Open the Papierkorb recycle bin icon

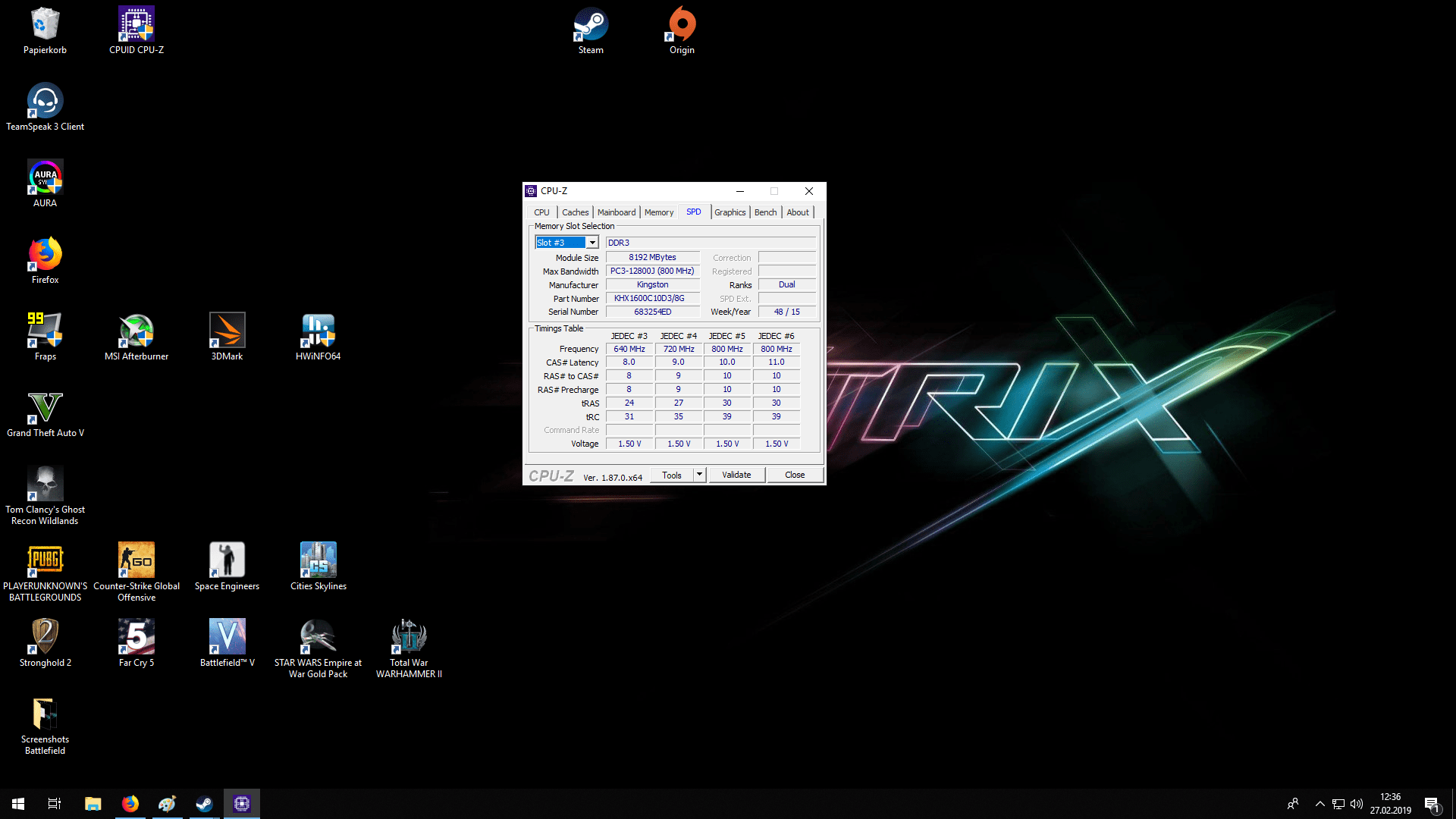click(x=45, y=31)
